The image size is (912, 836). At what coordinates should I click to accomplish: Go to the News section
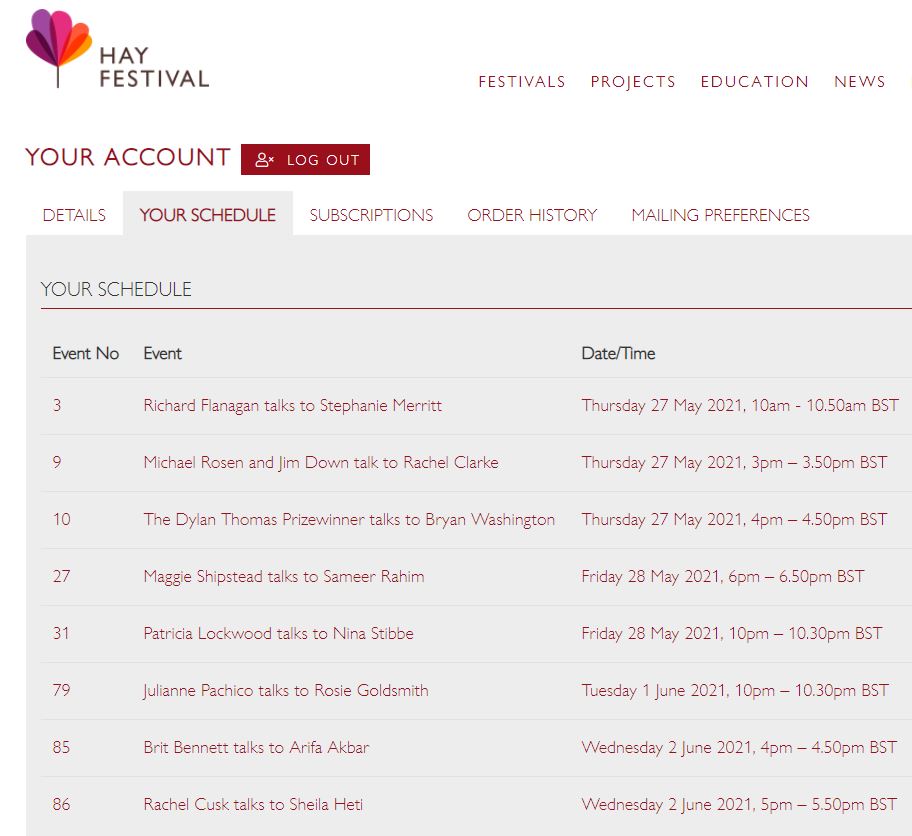[860, 82]
